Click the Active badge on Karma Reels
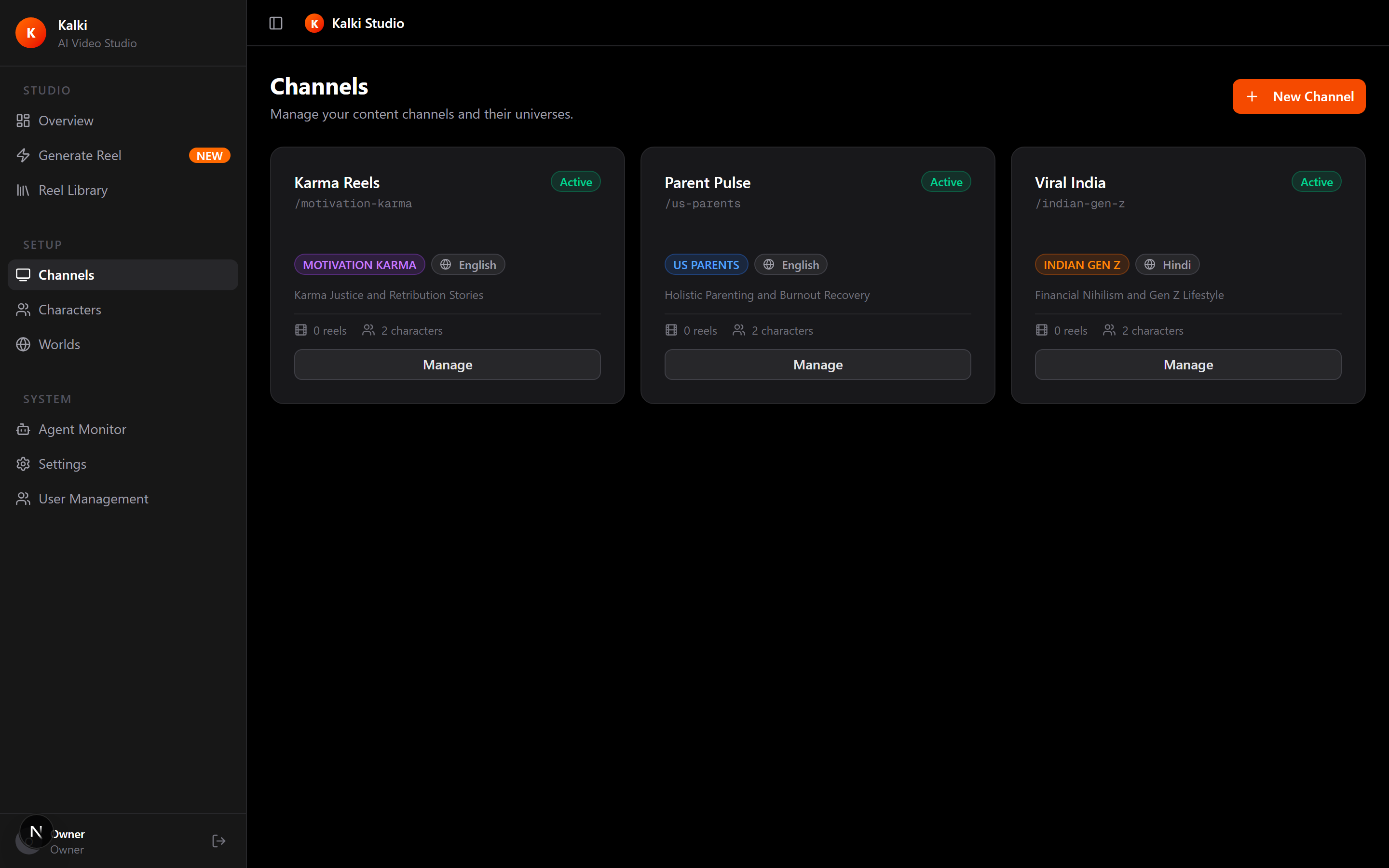 576,182
